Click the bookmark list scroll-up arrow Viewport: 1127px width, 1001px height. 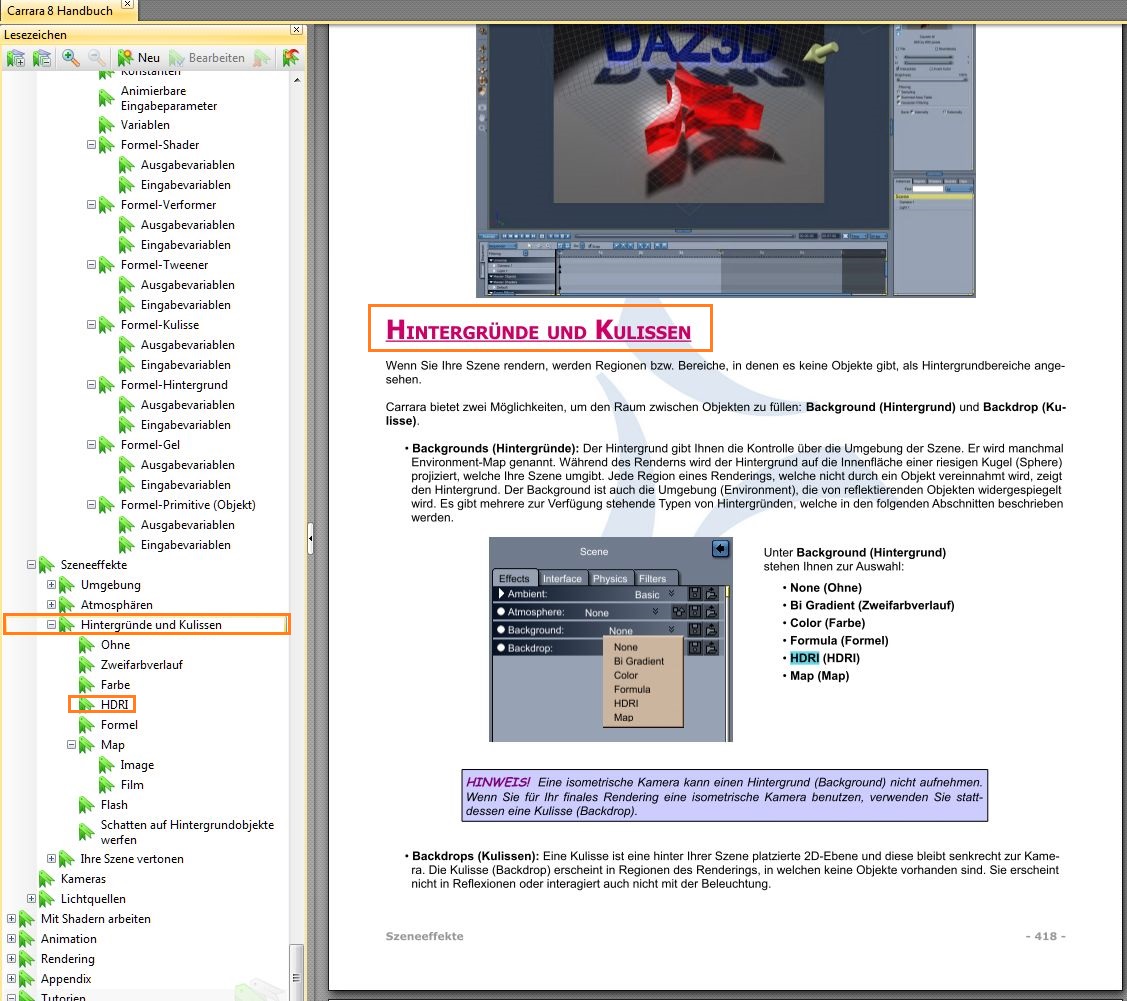pyautogui.click(x=297, y=80)
